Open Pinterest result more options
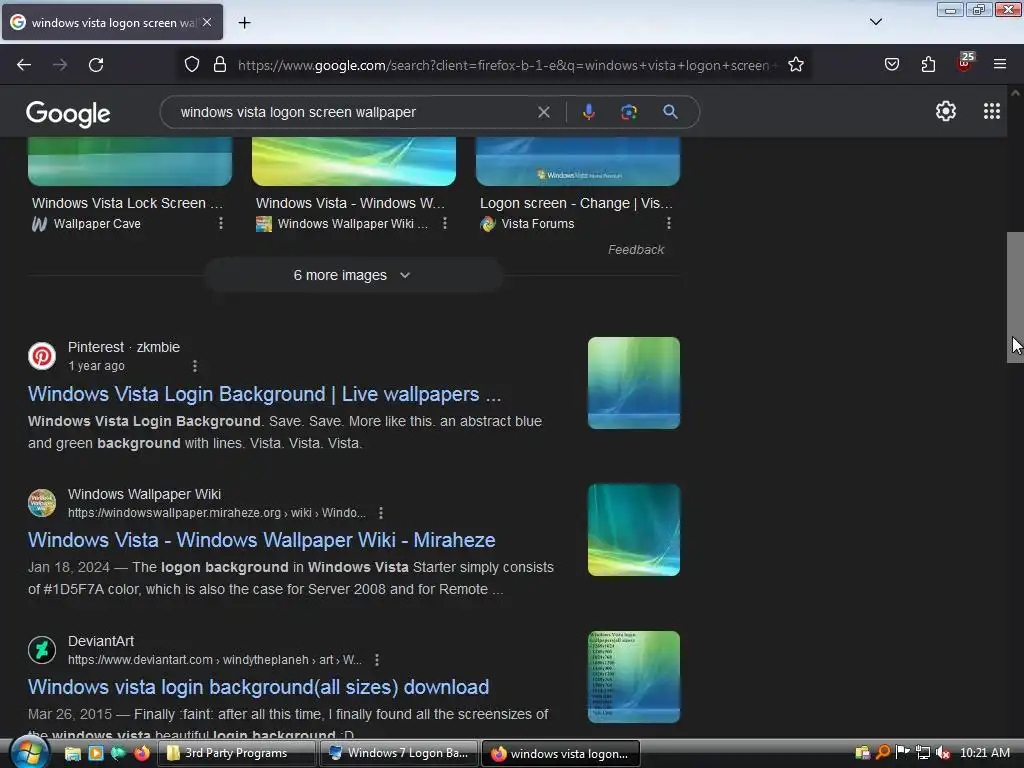This screenshot has height=768, width=1024. pos(195,366)
